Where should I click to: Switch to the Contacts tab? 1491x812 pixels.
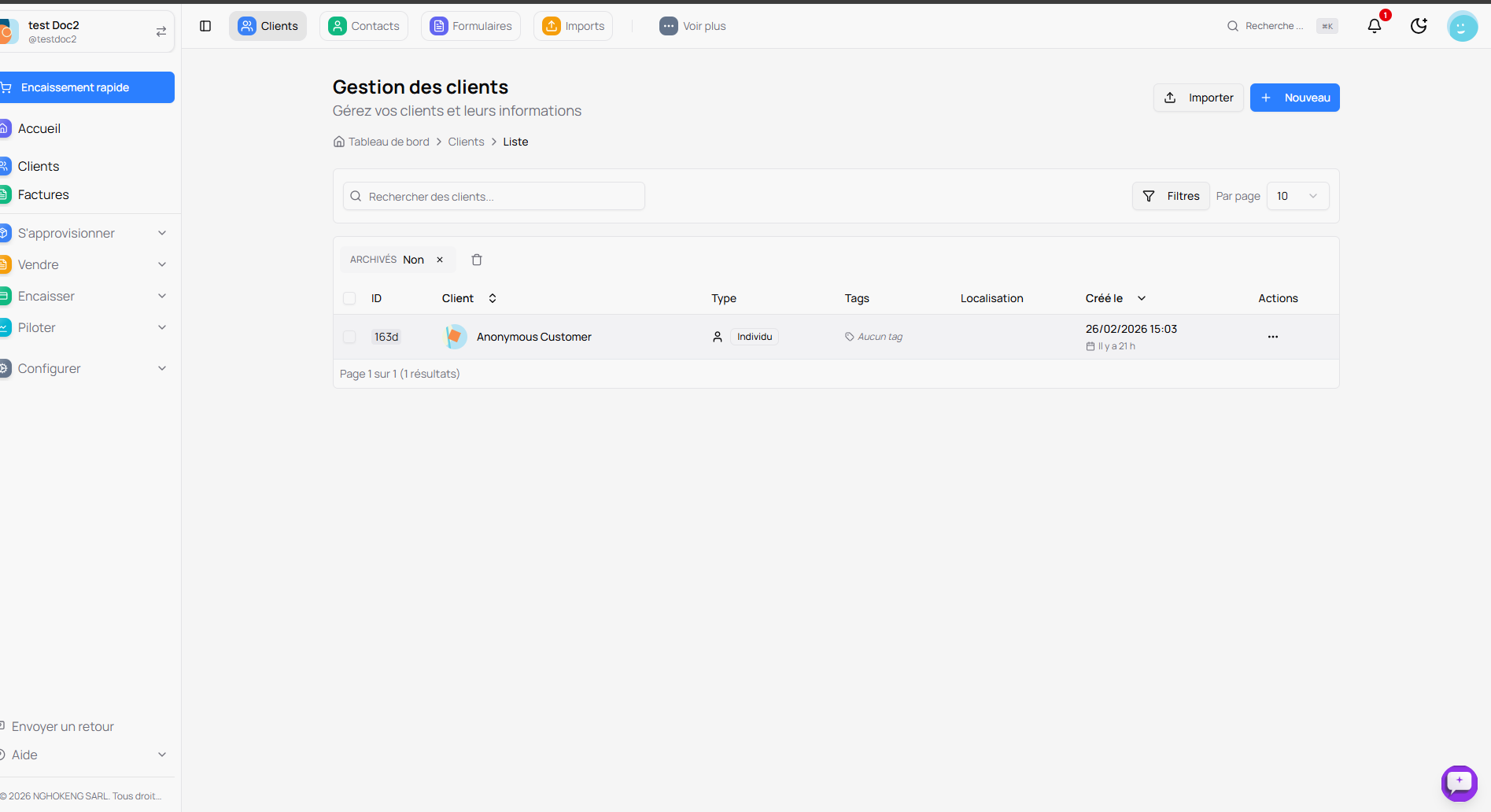364,25
